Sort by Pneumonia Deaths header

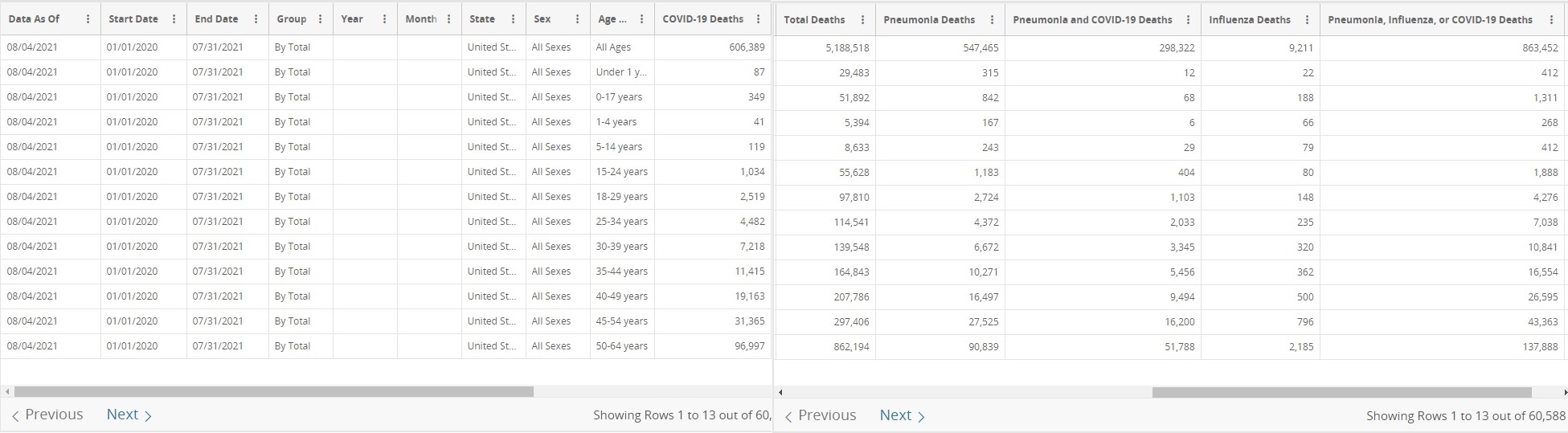click(x=929, y=20)
